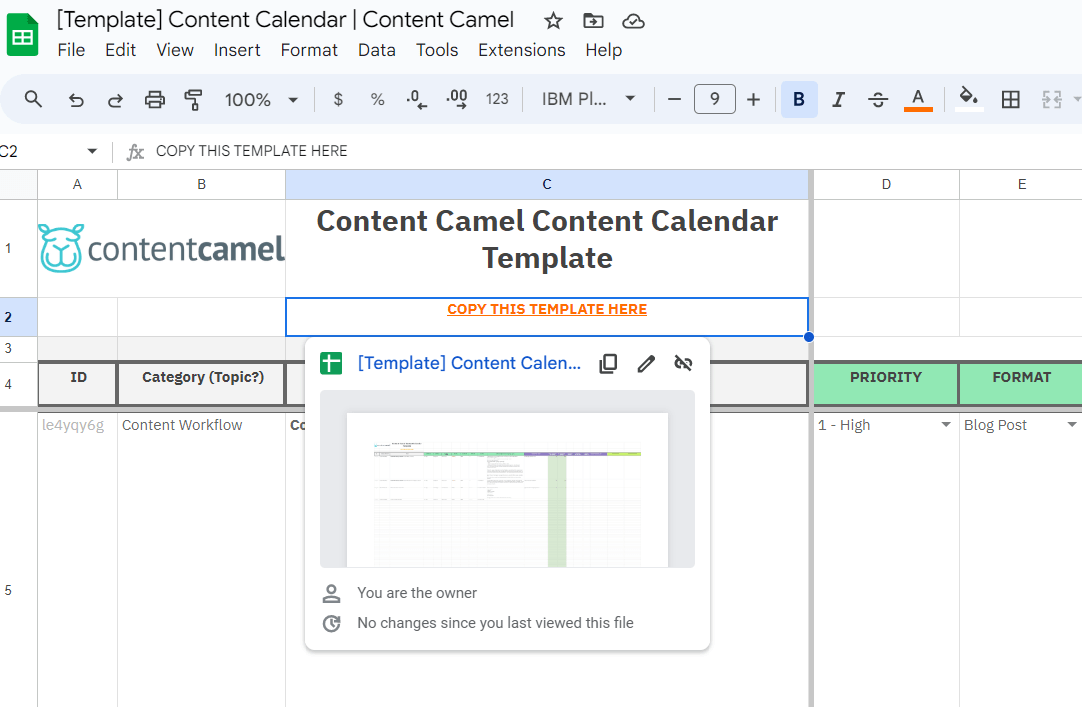Open the Insert menu
Image resolution: width=1082 pixels, height=707 pixels.
[x=237, y=50]
